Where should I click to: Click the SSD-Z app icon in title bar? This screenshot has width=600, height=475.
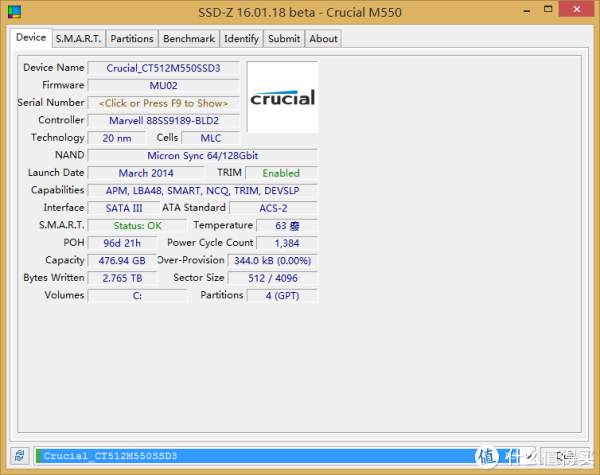pos(14,12)
